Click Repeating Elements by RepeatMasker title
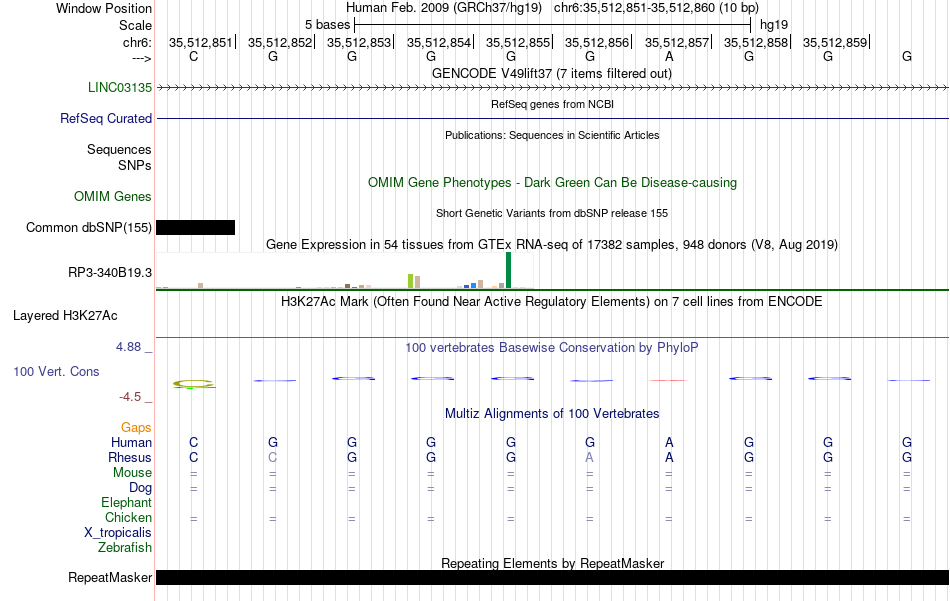The width and height of the screenshot is (950, 601). [553, 563]
